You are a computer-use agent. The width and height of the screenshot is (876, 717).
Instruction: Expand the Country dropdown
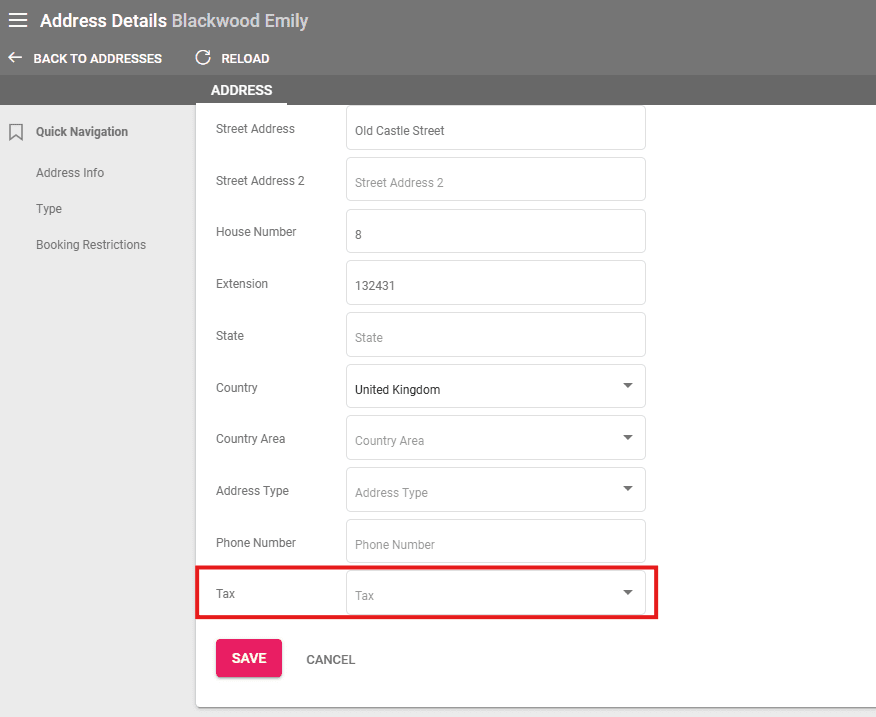coord(627,386)
